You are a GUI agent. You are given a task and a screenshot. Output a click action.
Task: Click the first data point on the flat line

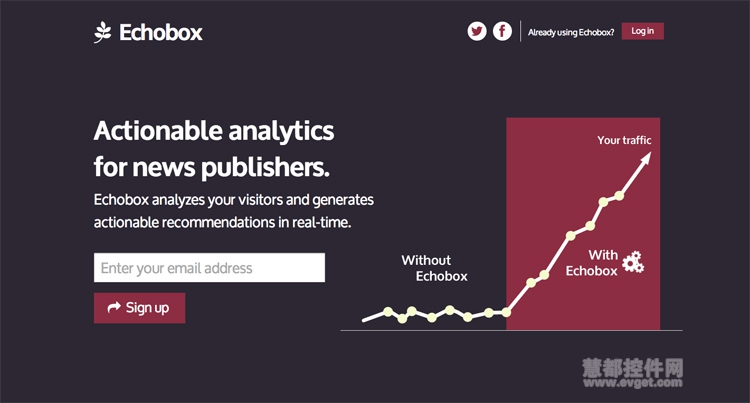pos(388,312)
